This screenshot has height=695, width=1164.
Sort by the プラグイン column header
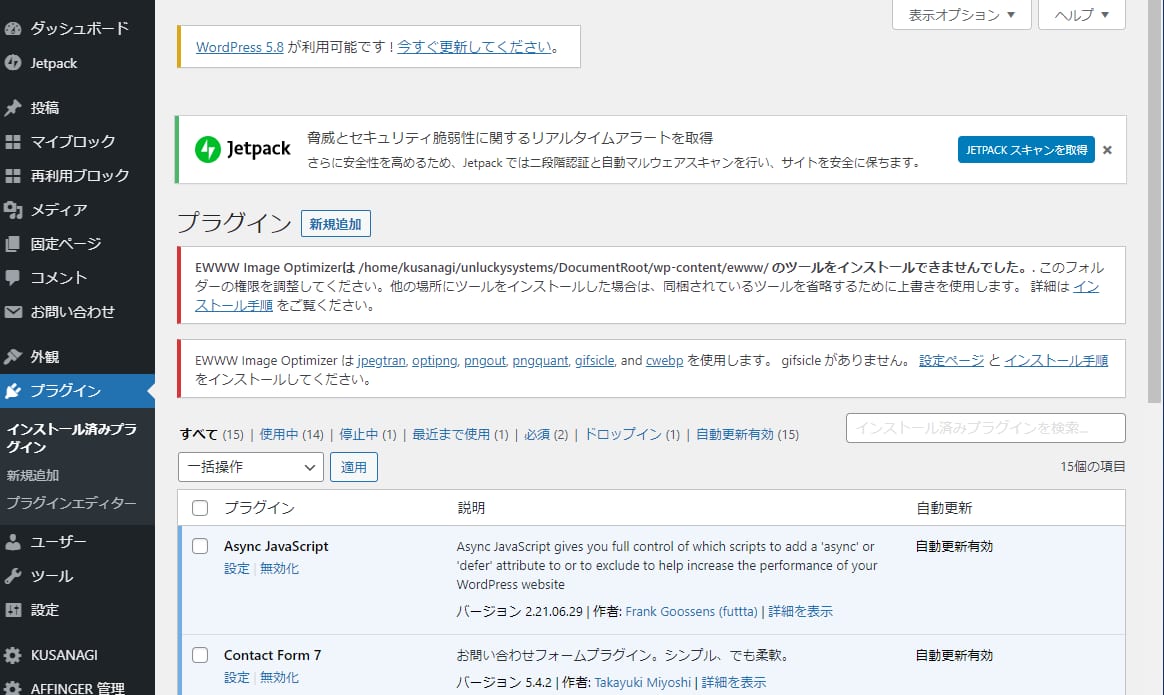click(259, 508)
